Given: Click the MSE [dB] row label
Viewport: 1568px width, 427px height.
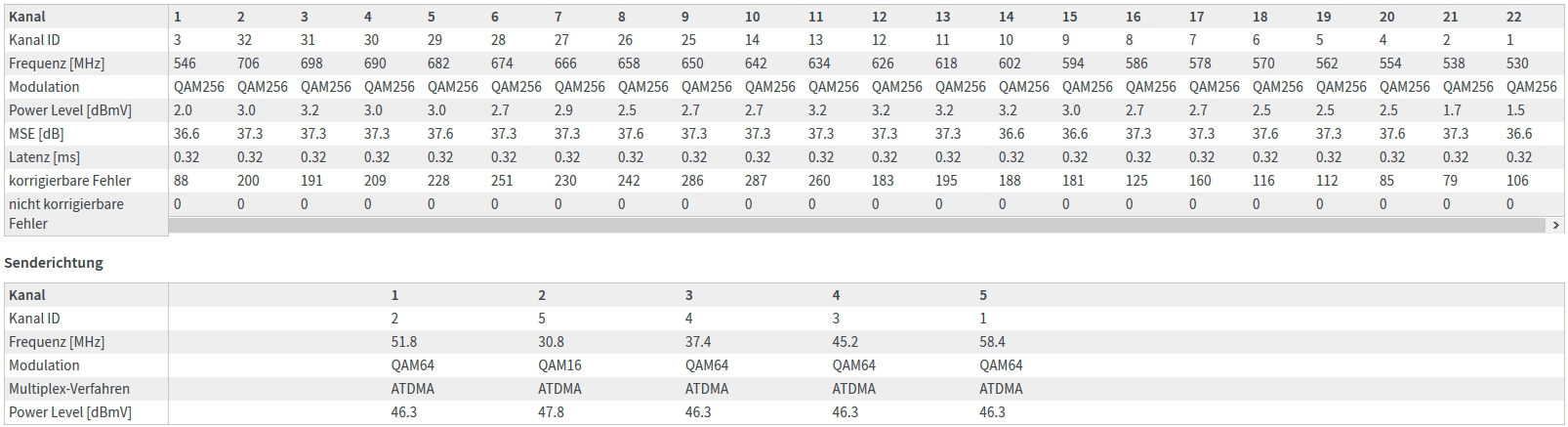Looking at the screenshot, I should [37, 134].
